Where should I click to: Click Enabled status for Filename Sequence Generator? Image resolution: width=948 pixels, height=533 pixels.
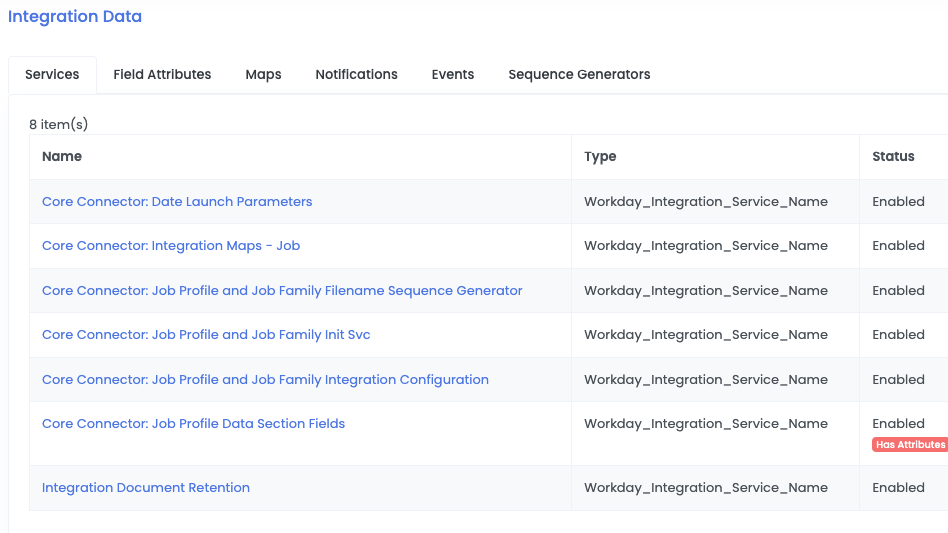coord(898,291)
